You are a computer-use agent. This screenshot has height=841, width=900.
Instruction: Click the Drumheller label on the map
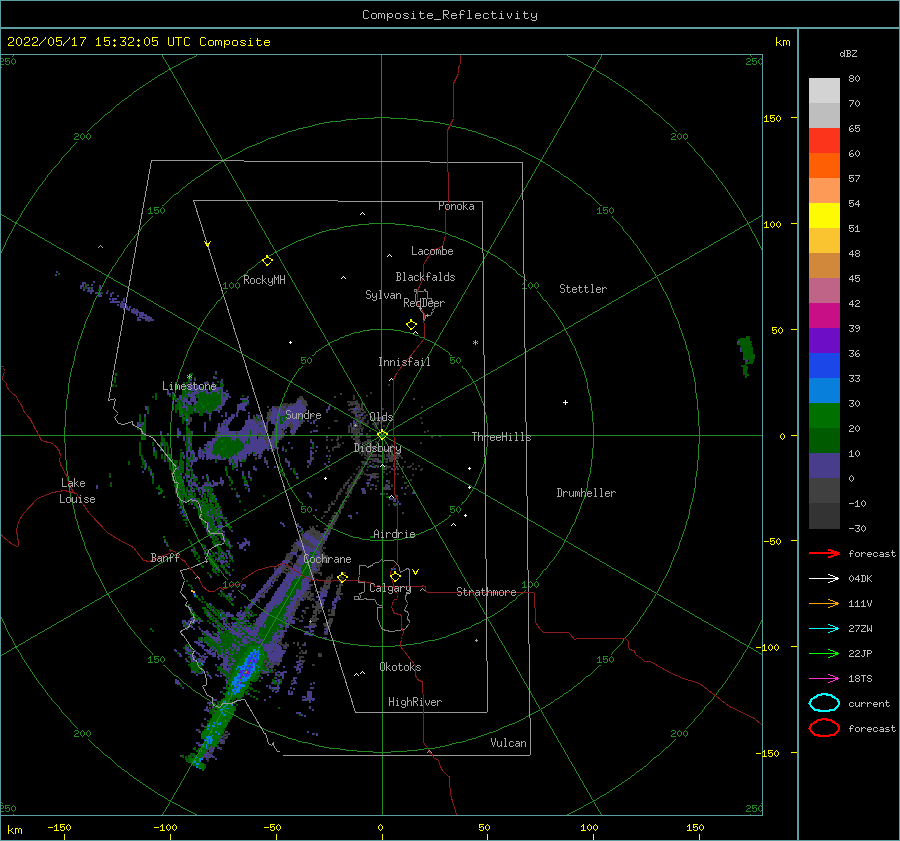[x=586, y=493]
